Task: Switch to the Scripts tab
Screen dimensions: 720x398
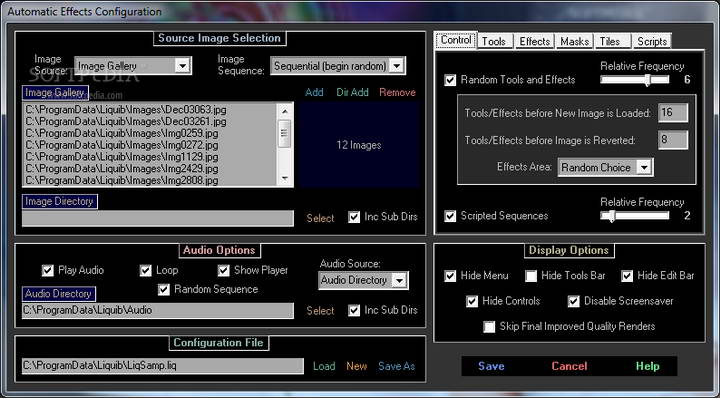Action: pyautogui.click(x=652, y=41)
